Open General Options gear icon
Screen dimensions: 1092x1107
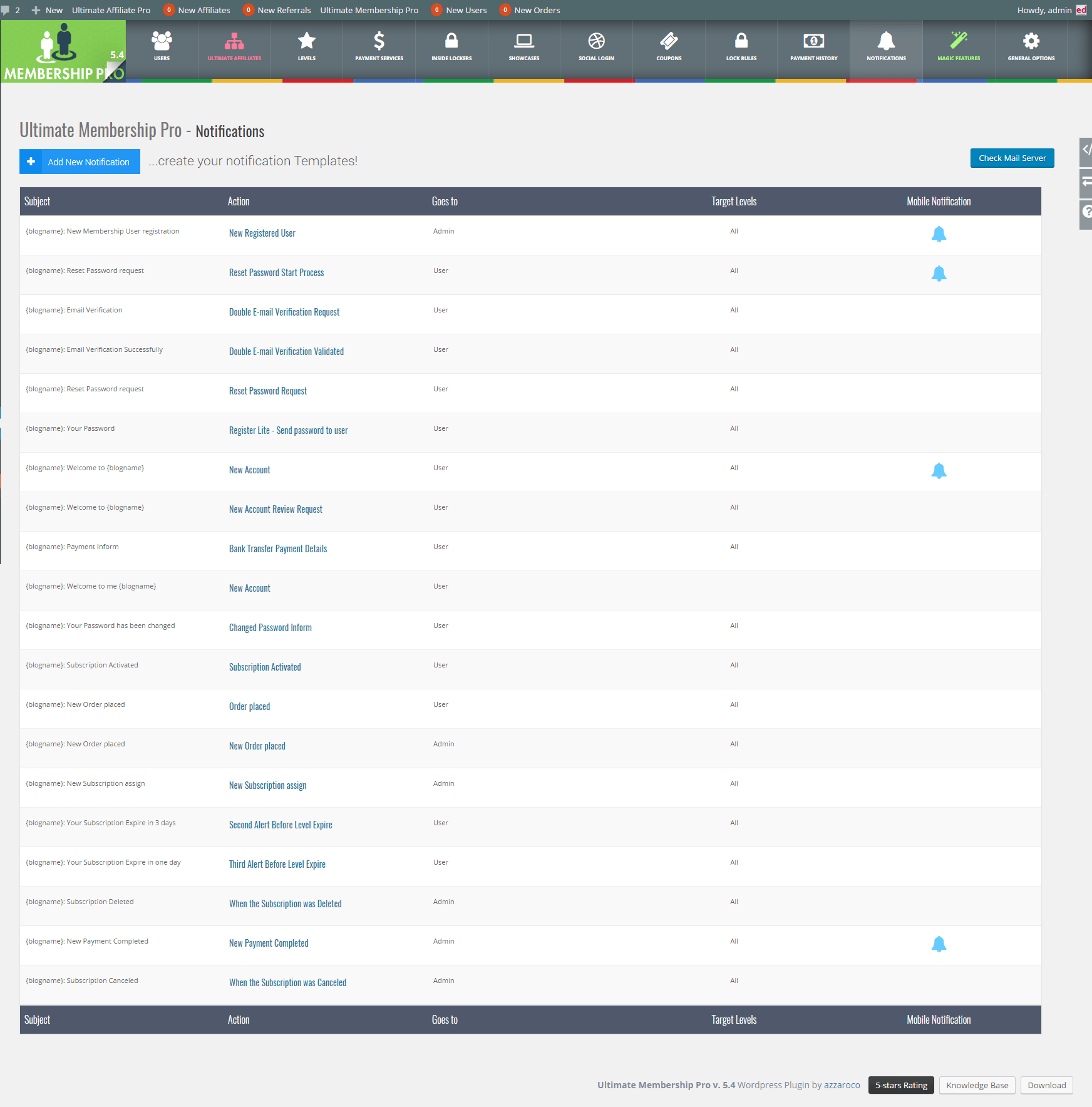pyautogui.click(x=1031, y=41)
